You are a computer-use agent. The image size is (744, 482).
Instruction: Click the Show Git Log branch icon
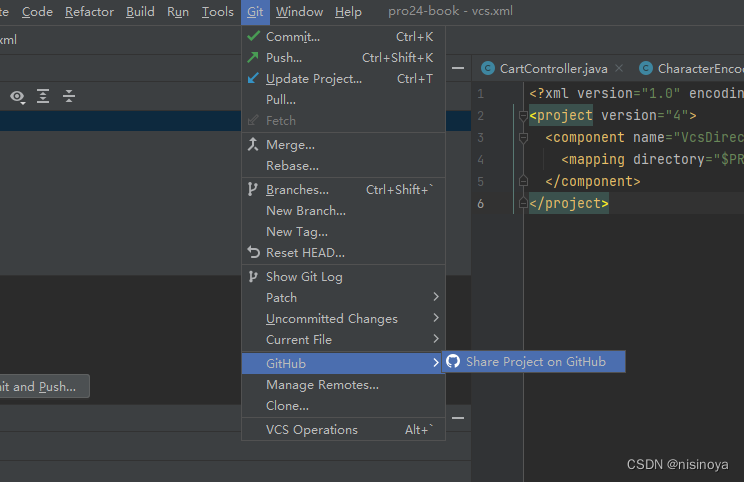coord(253,276)
